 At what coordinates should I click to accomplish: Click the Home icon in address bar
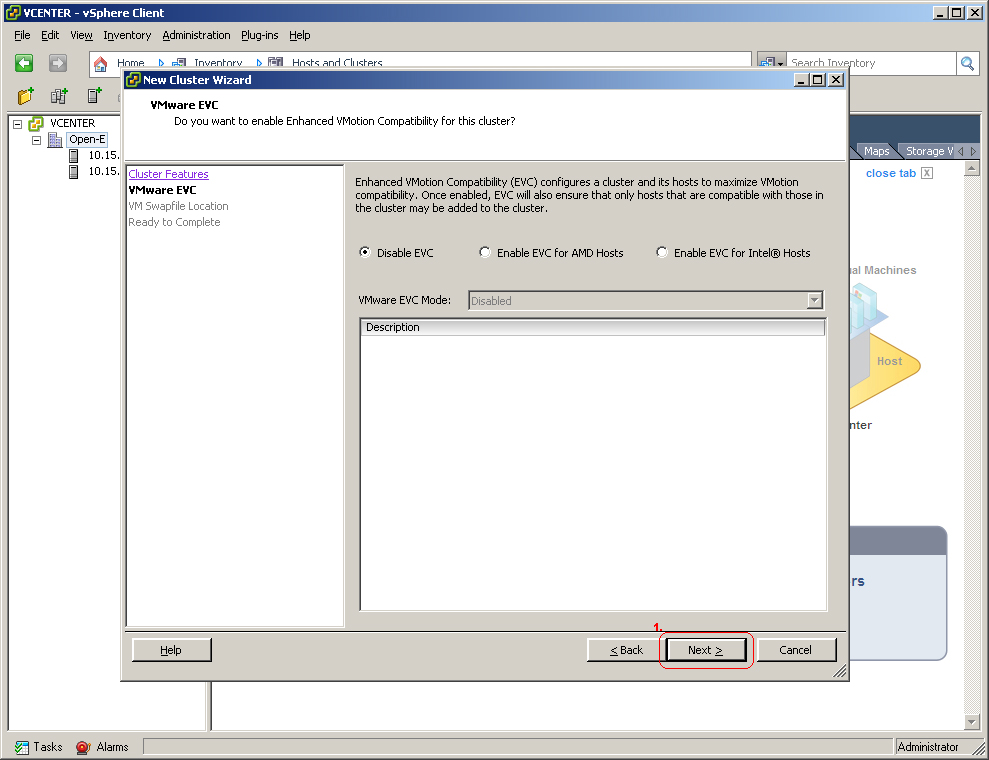point(100,63)
